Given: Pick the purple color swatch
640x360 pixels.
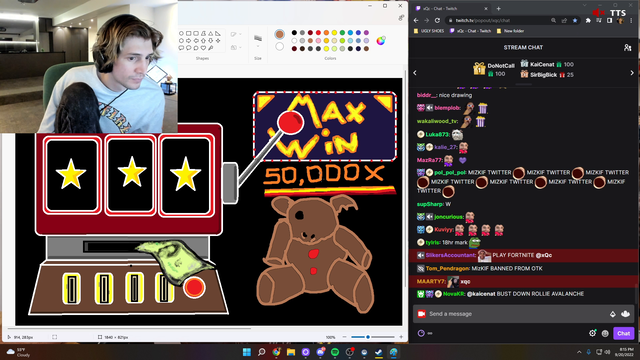Looking at the screenshot, I should [x=367, y=33].
